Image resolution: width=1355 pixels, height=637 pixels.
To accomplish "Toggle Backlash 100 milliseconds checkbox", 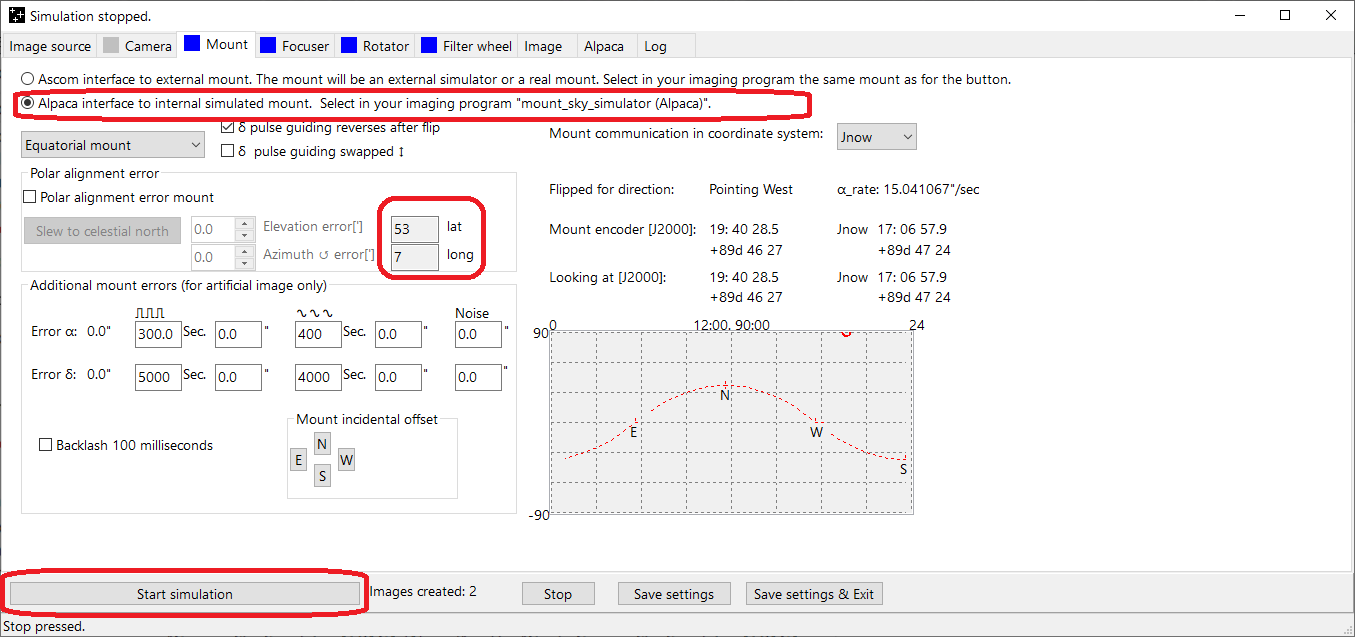I will click(46, 445).
